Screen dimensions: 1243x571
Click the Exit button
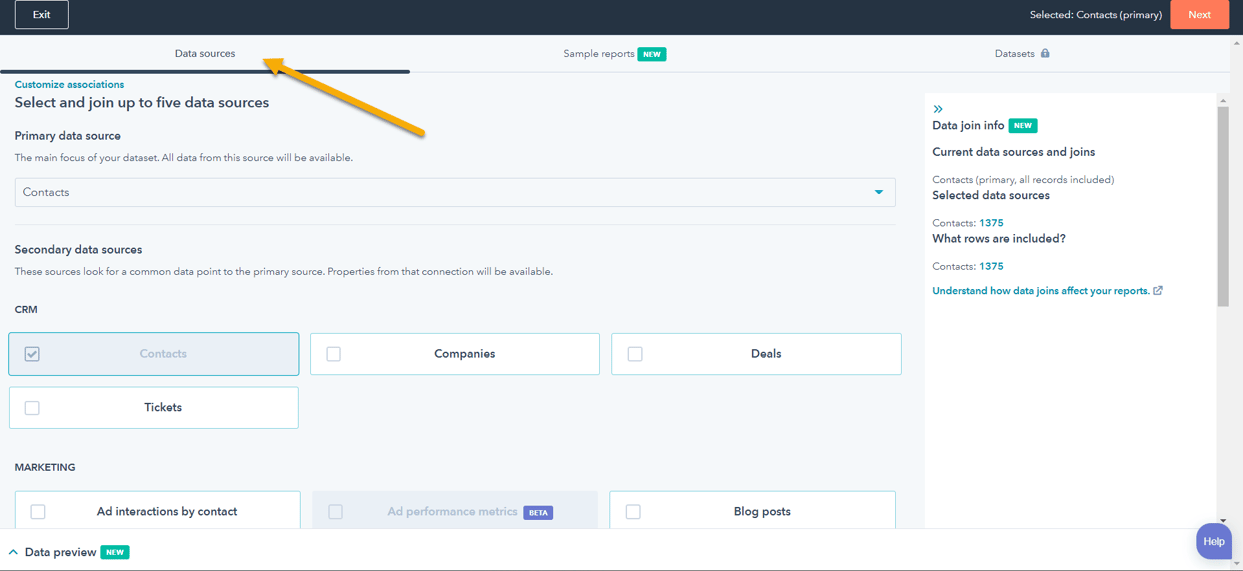[42, 15]
